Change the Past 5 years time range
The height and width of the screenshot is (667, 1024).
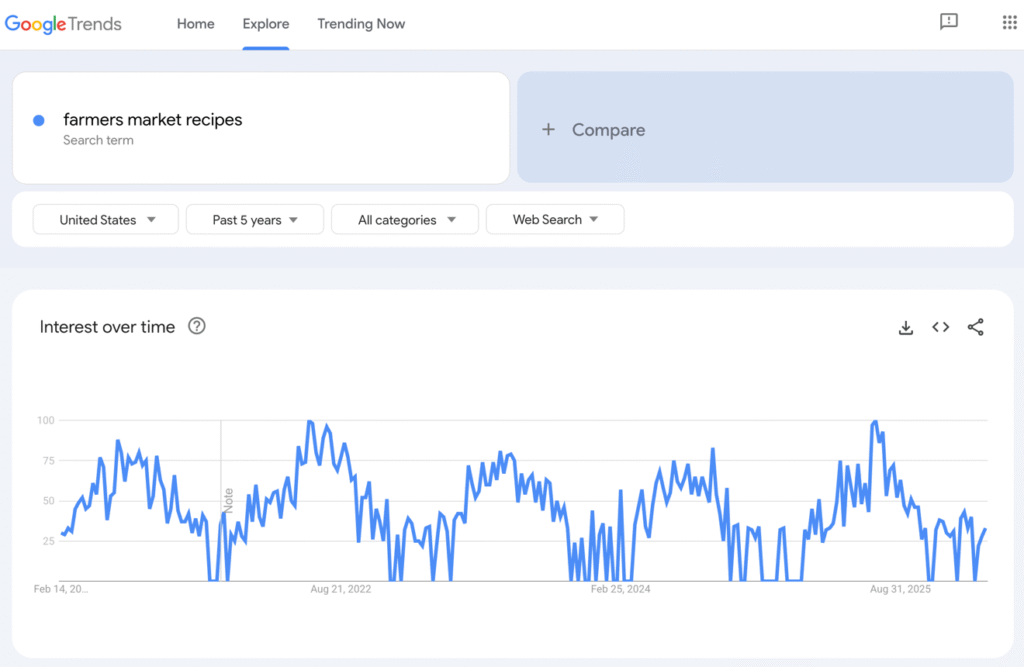254,219
